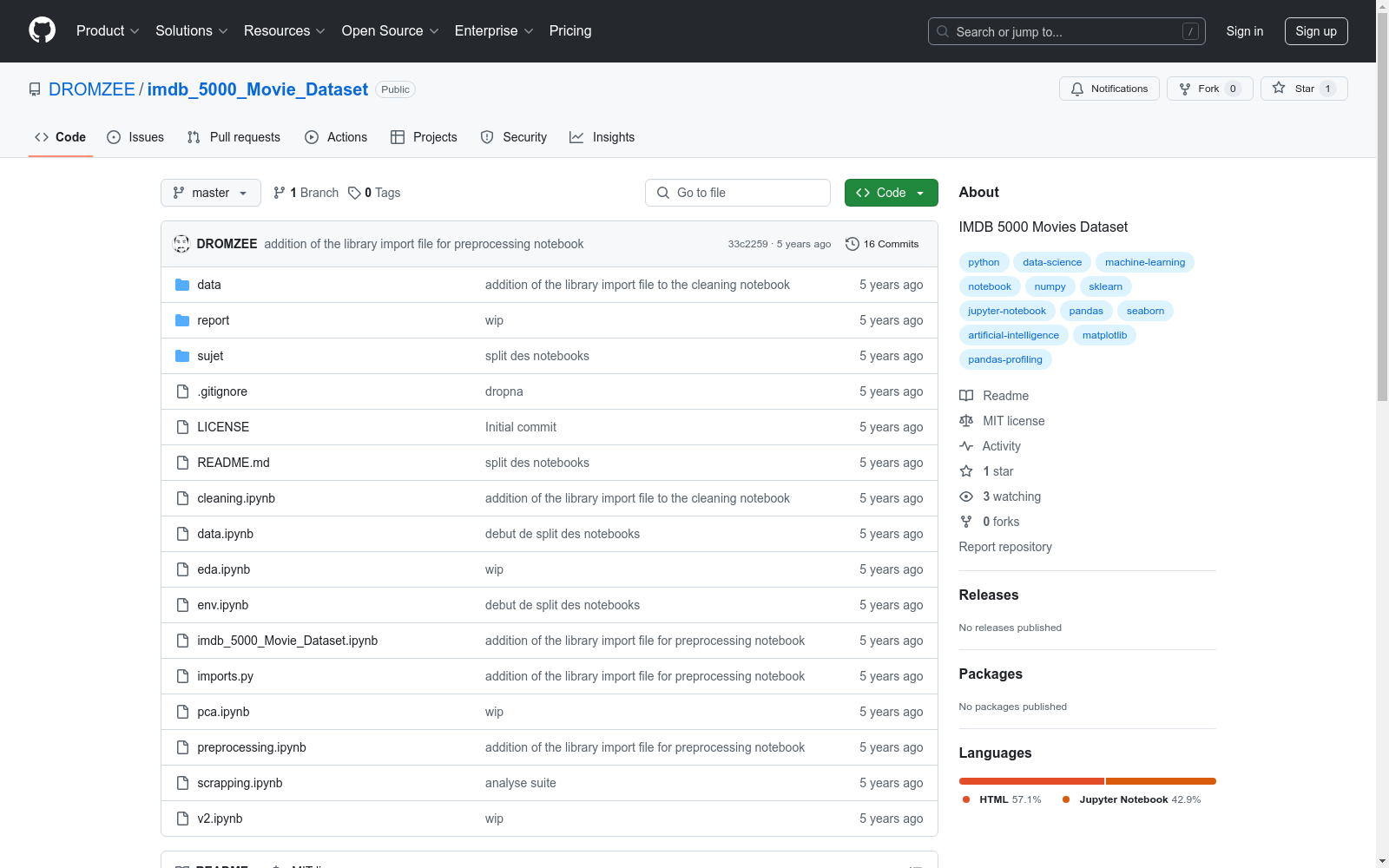Open the Pull requests tab

pos(234,137)
